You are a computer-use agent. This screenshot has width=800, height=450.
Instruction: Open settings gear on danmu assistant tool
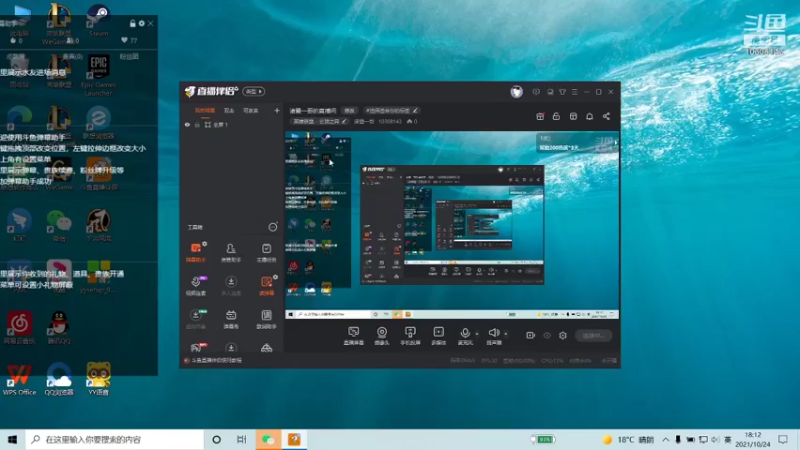pos(205,244)
